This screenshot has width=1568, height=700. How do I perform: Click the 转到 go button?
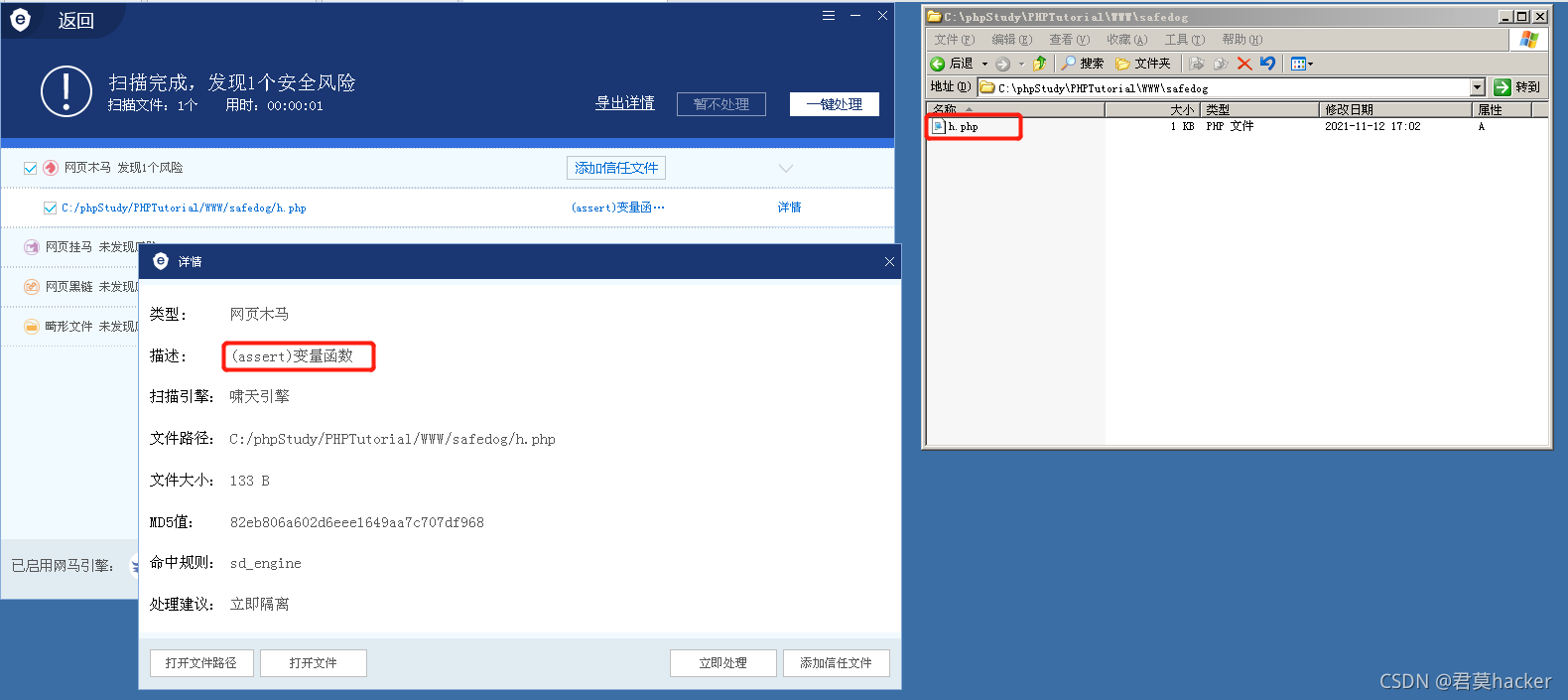(x=1517, y=87)
